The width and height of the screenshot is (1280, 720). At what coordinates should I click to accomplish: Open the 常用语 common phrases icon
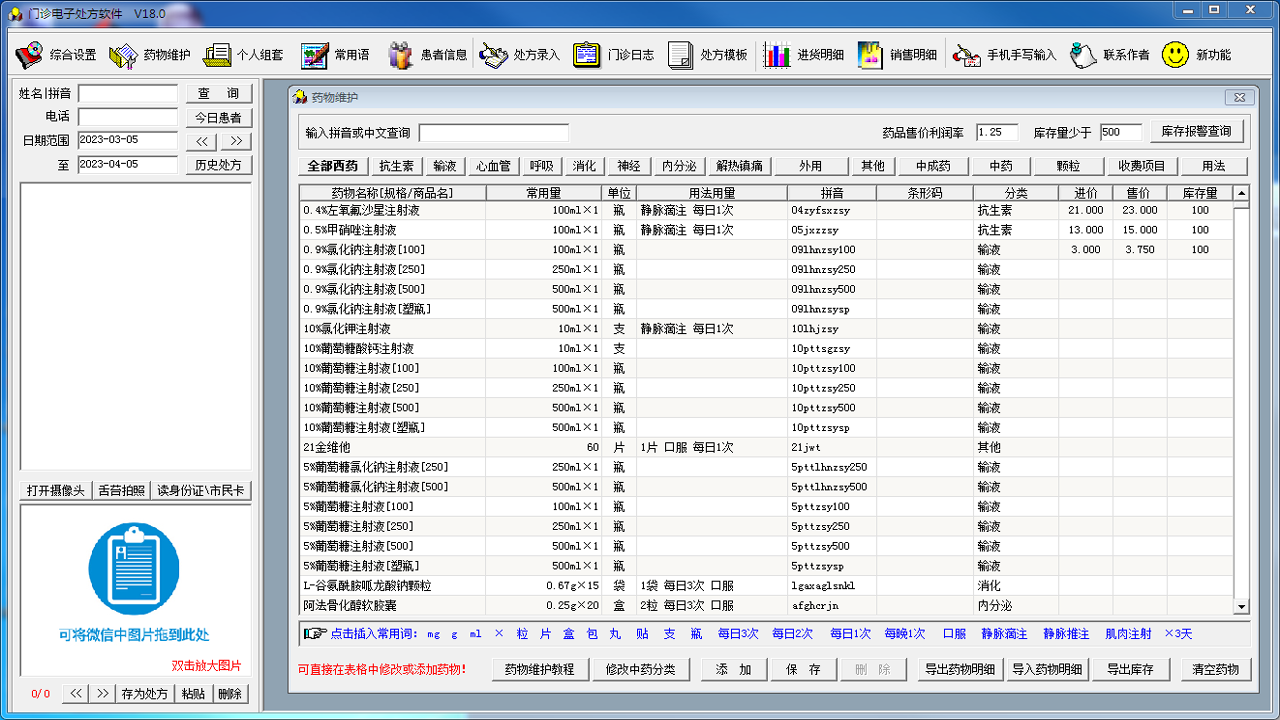[334, 55]
